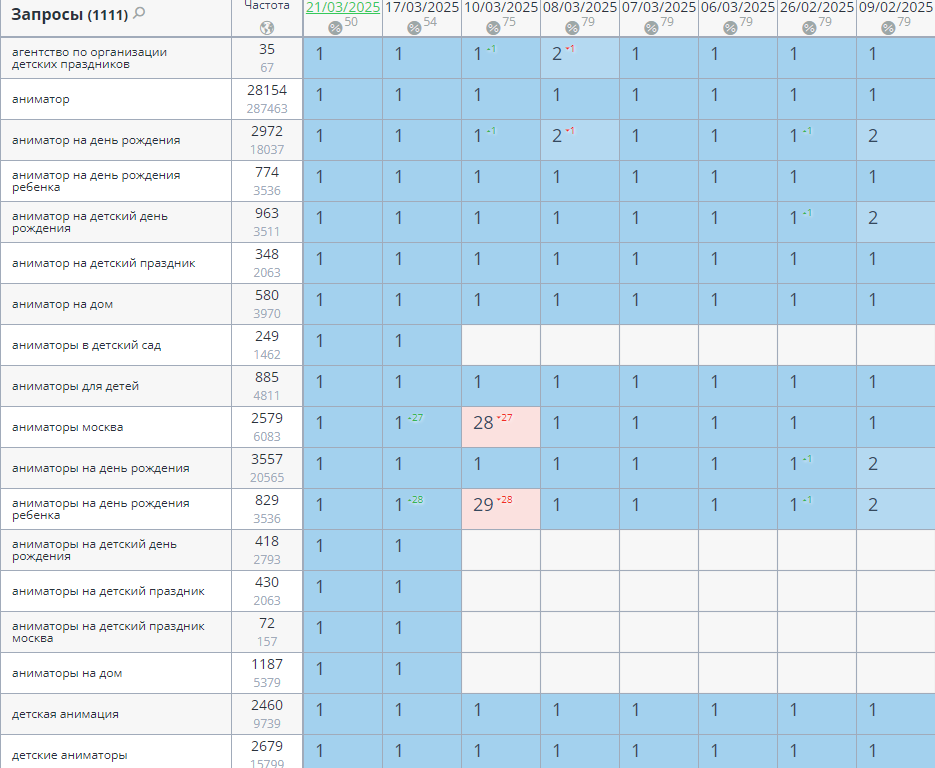Click position 29 cell on 10/03/2025
This screenshot has width=935, height=768.
click(501, 509)
